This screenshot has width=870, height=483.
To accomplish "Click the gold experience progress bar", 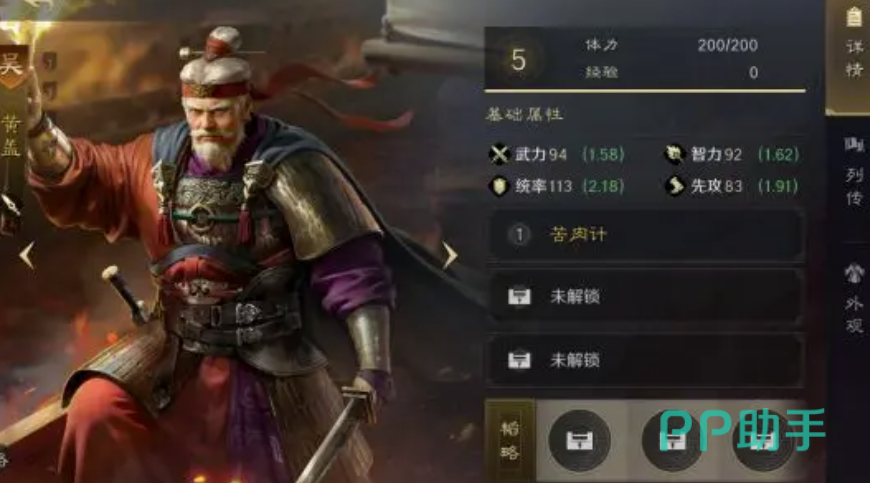I will point(645,90).
